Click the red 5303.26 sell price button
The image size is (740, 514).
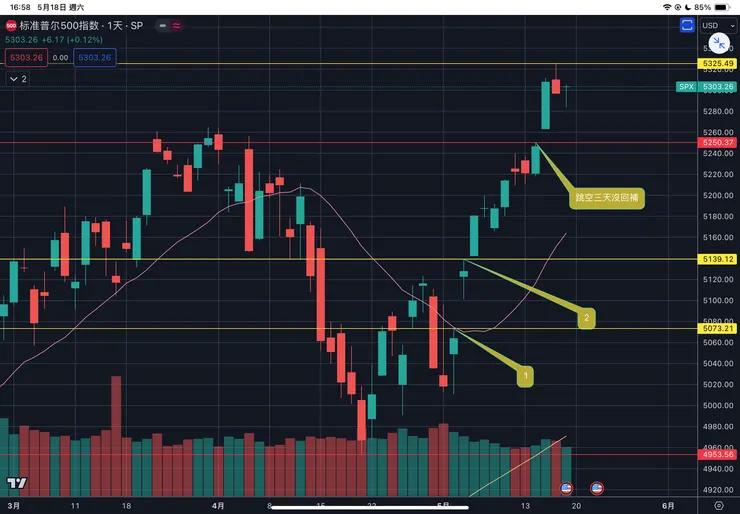tap(25, 58)
